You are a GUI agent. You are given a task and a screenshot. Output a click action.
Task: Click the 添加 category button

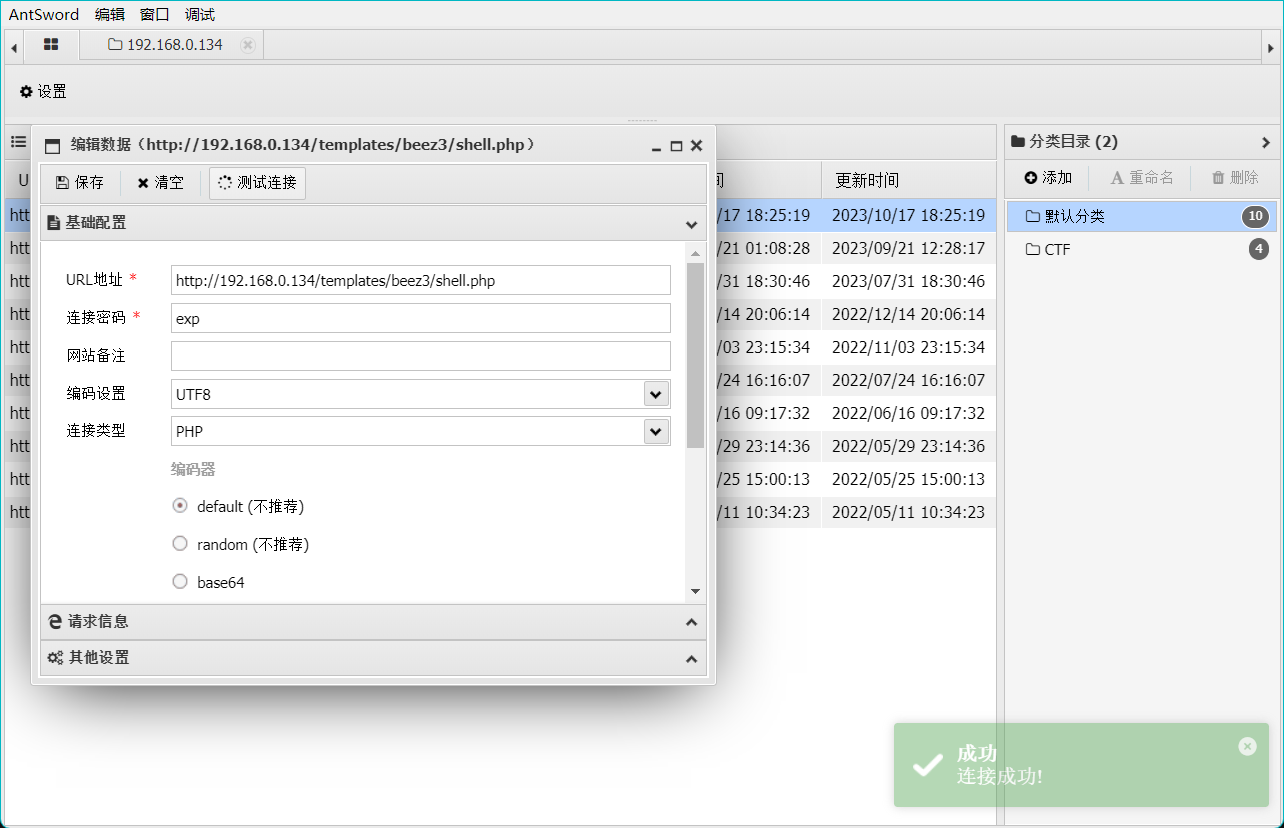coord(1048,178)
